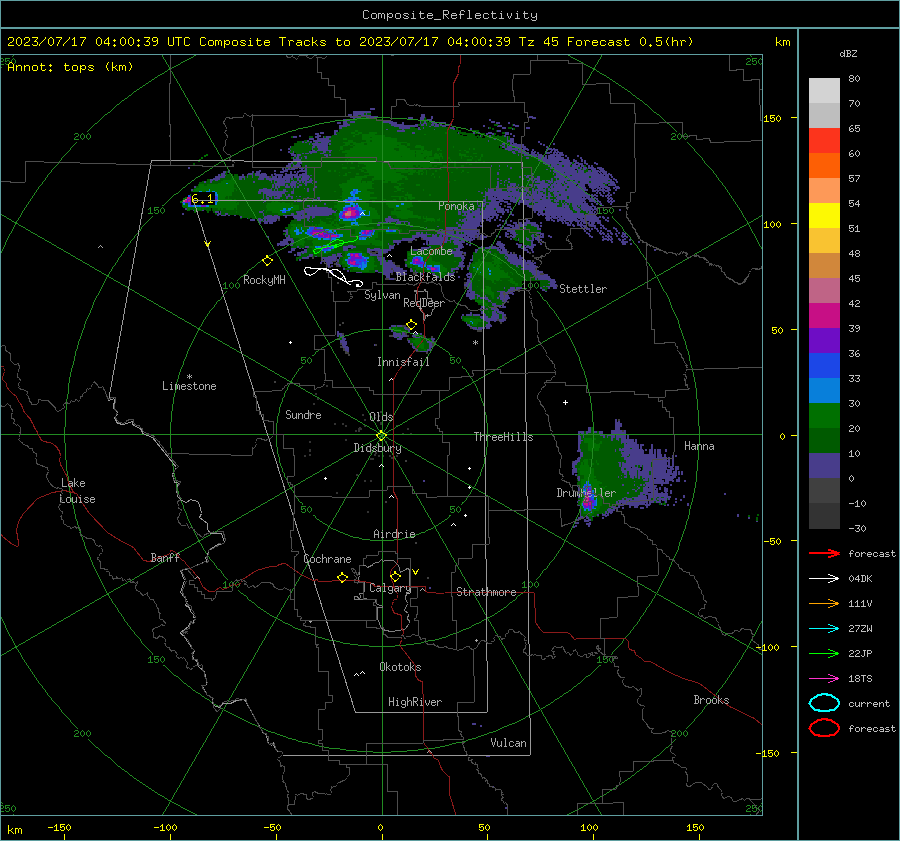Click the yellow diamond marker below RedDeer
Viewport: 900px width, 841px height.
411,325
